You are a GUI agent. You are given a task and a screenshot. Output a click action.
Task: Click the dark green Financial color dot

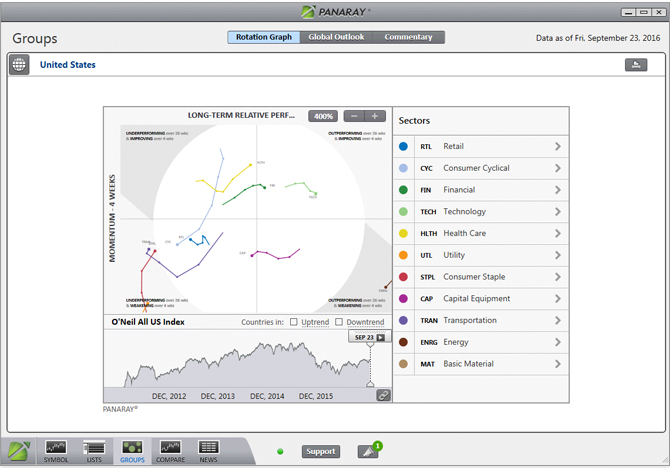403,190
